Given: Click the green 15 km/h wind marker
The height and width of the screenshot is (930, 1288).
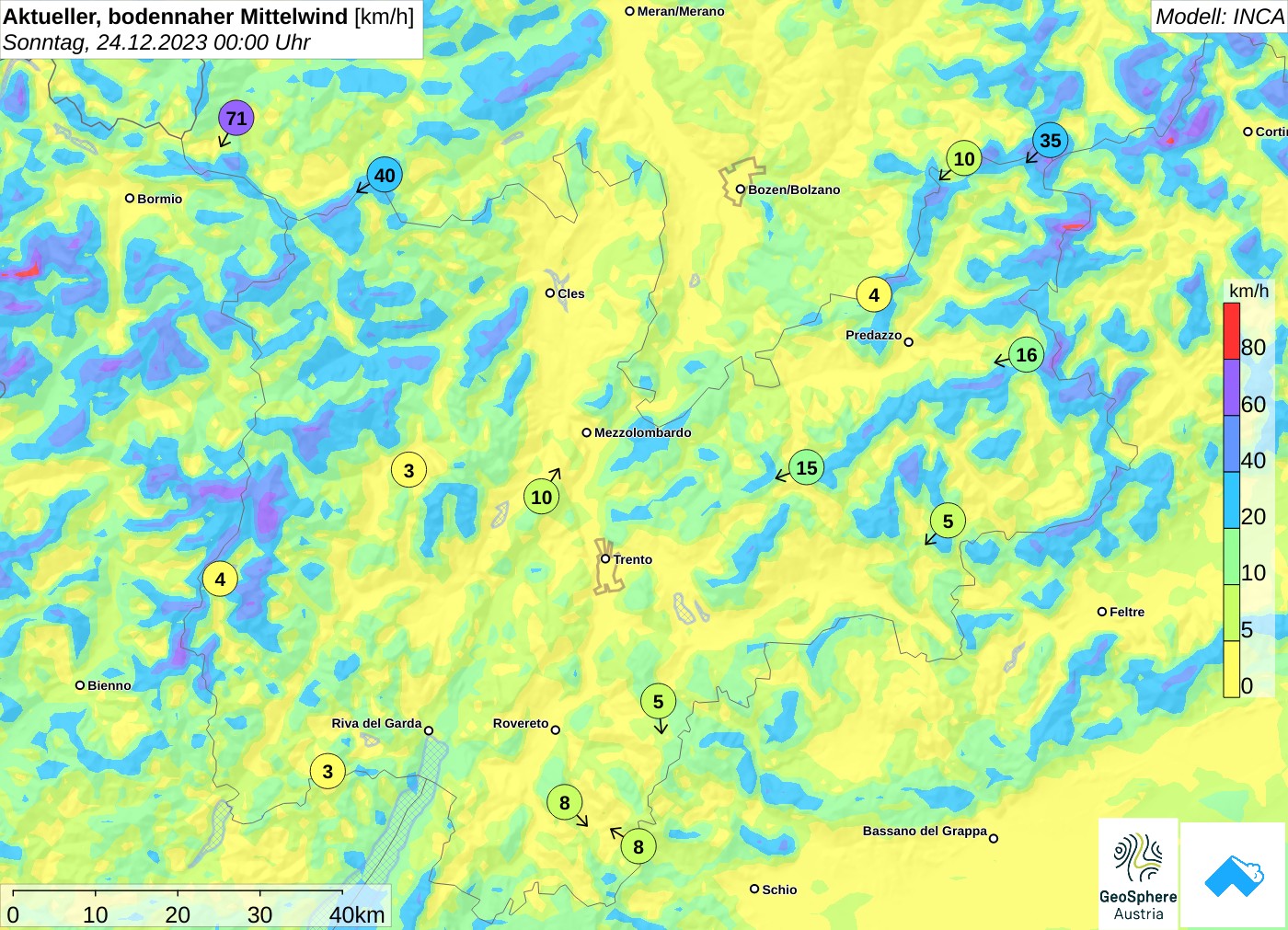Looking at the screenshot, I should pos(807,468).
